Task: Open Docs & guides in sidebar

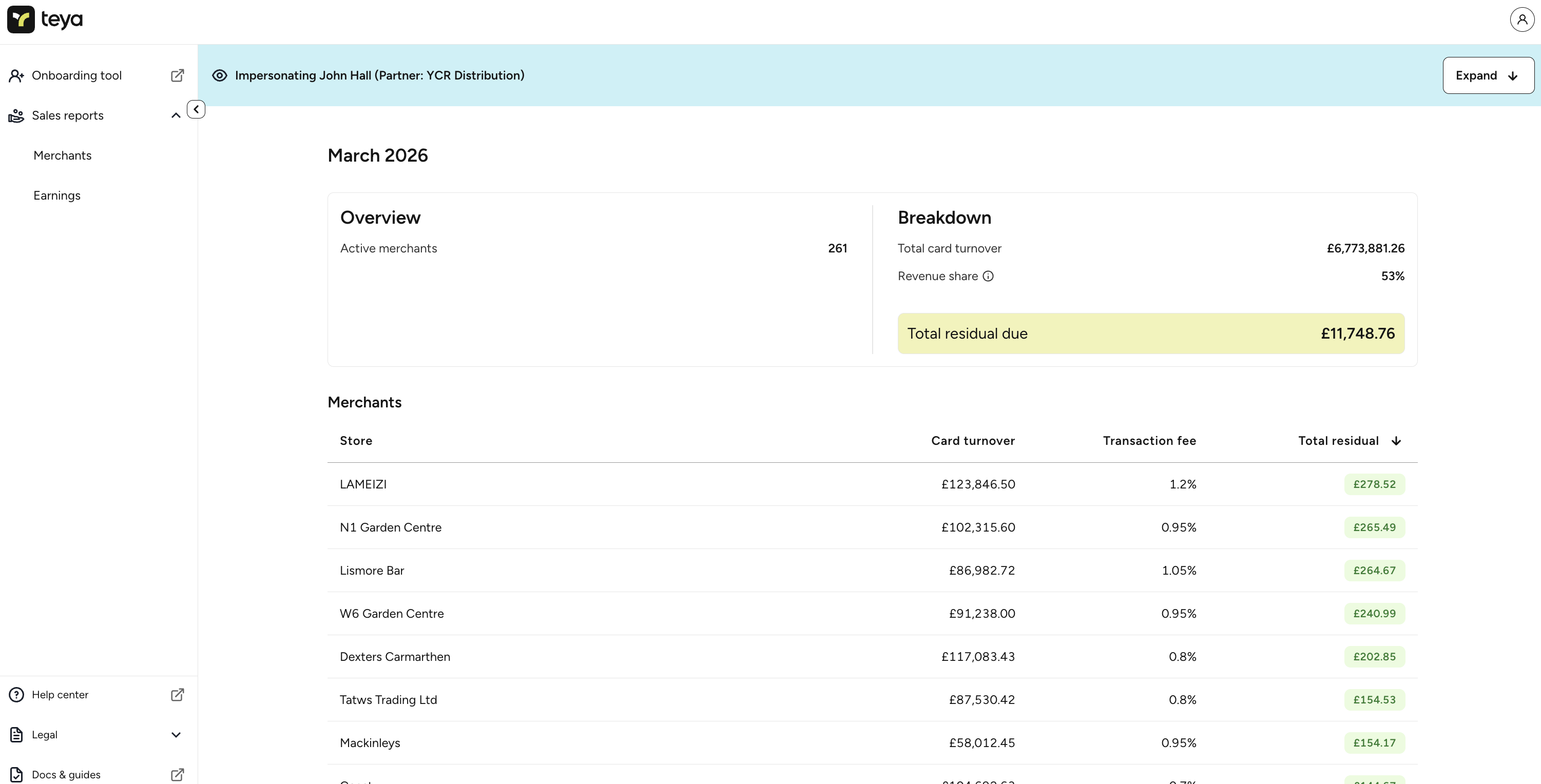Action: coord(66,775)
